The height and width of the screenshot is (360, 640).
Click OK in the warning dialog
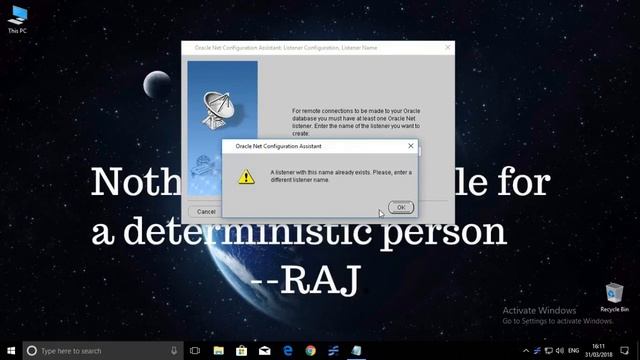[401, 207]
